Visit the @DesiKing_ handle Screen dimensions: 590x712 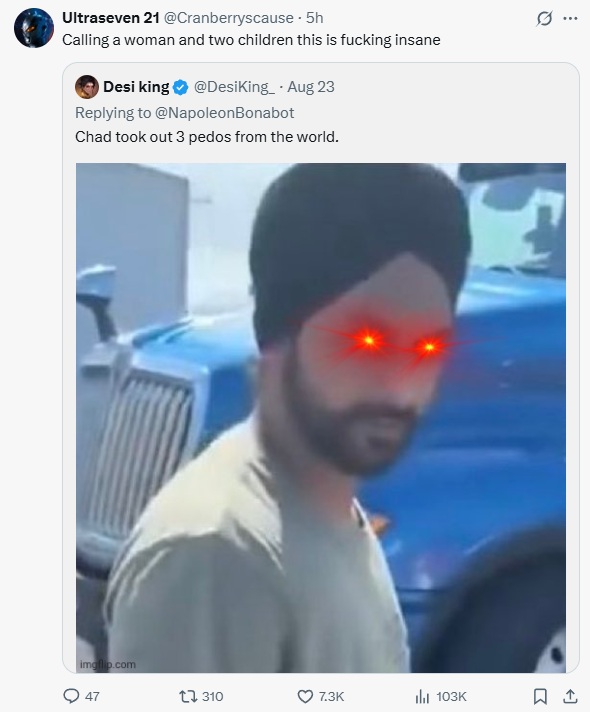[x=234, y=87]
